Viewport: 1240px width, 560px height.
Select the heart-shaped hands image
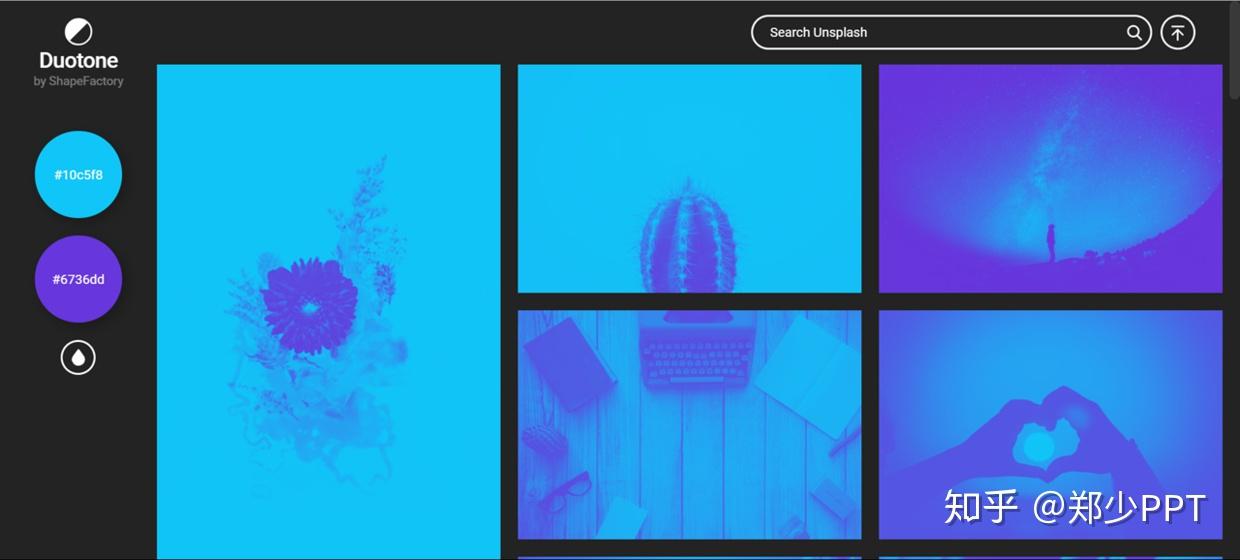[x=1050, y=425]
